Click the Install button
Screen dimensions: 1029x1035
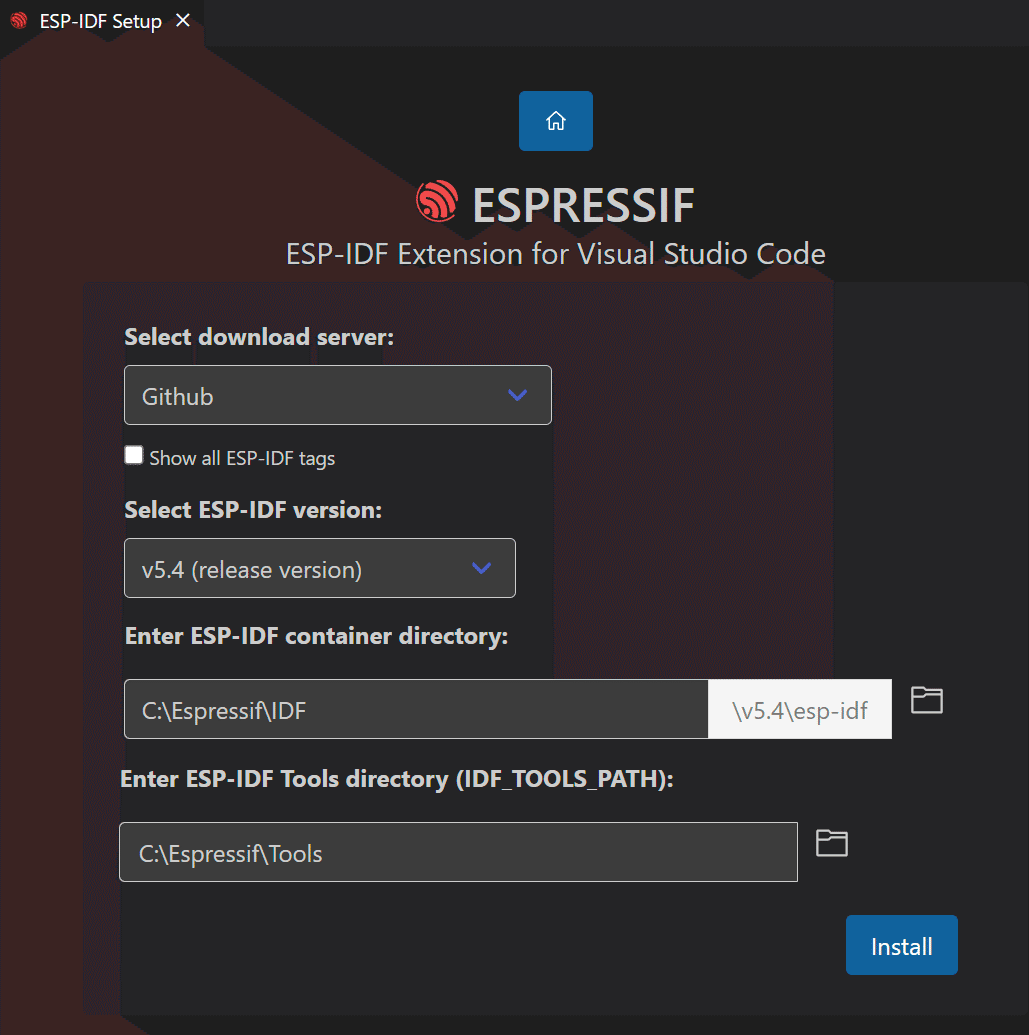pos(901,945)
